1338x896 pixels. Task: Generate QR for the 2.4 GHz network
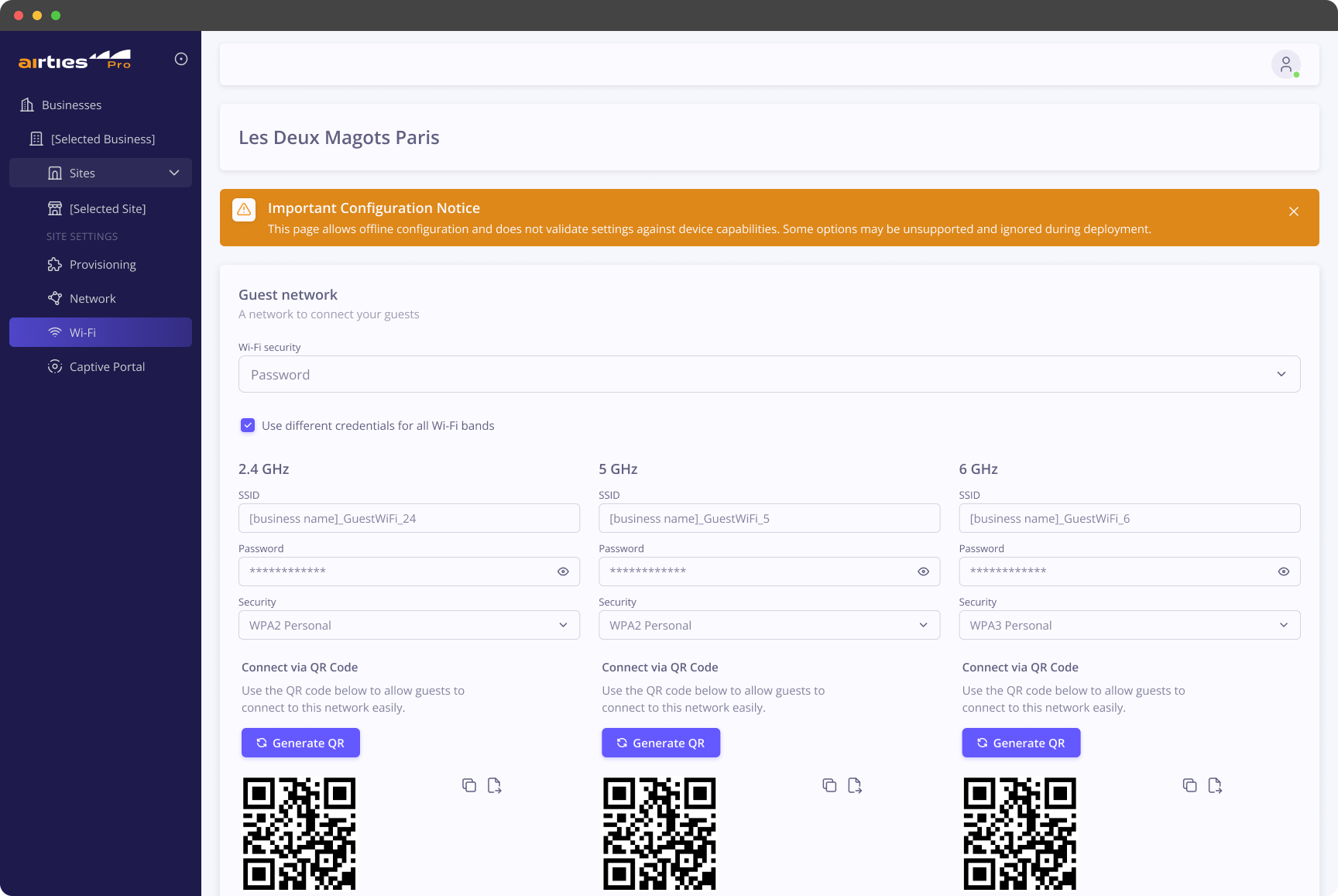[300, 743]
